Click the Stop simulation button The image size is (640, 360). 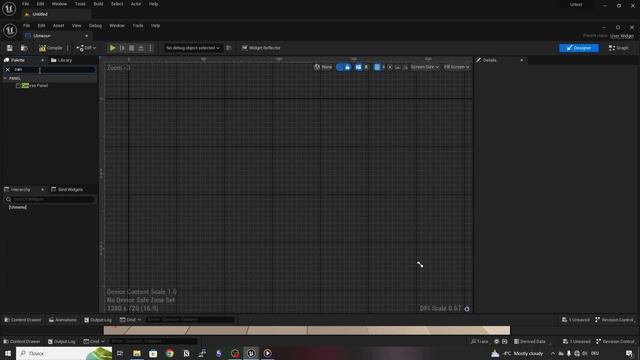click(x=131, y=48)
